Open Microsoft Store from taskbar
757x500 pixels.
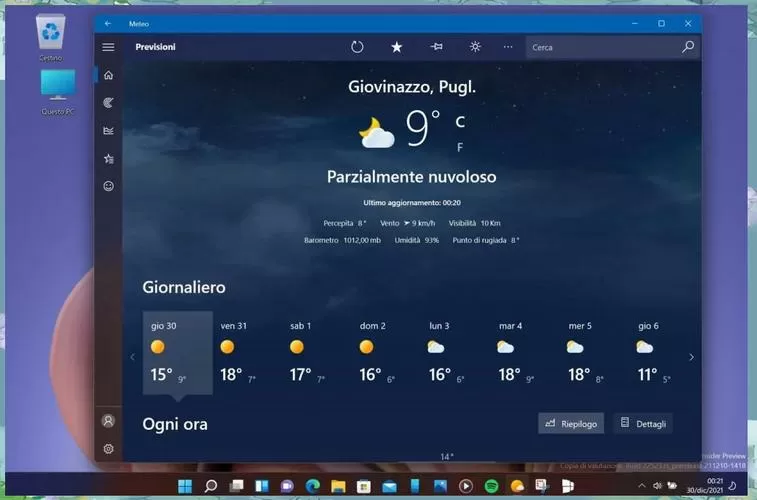point(364,486)
